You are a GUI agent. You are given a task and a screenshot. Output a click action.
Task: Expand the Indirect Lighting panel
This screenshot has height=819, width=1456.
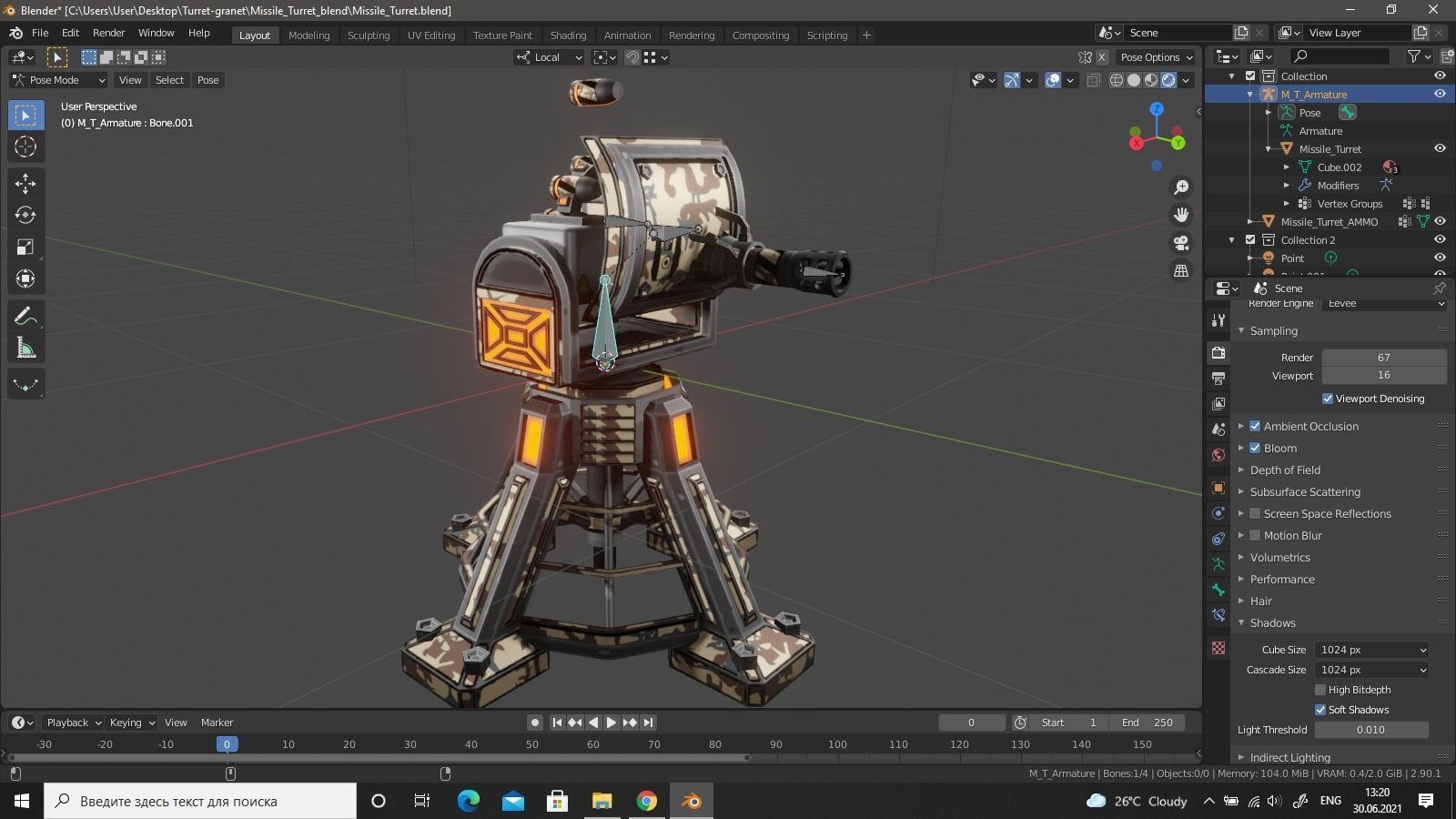tap(1289, 757)
